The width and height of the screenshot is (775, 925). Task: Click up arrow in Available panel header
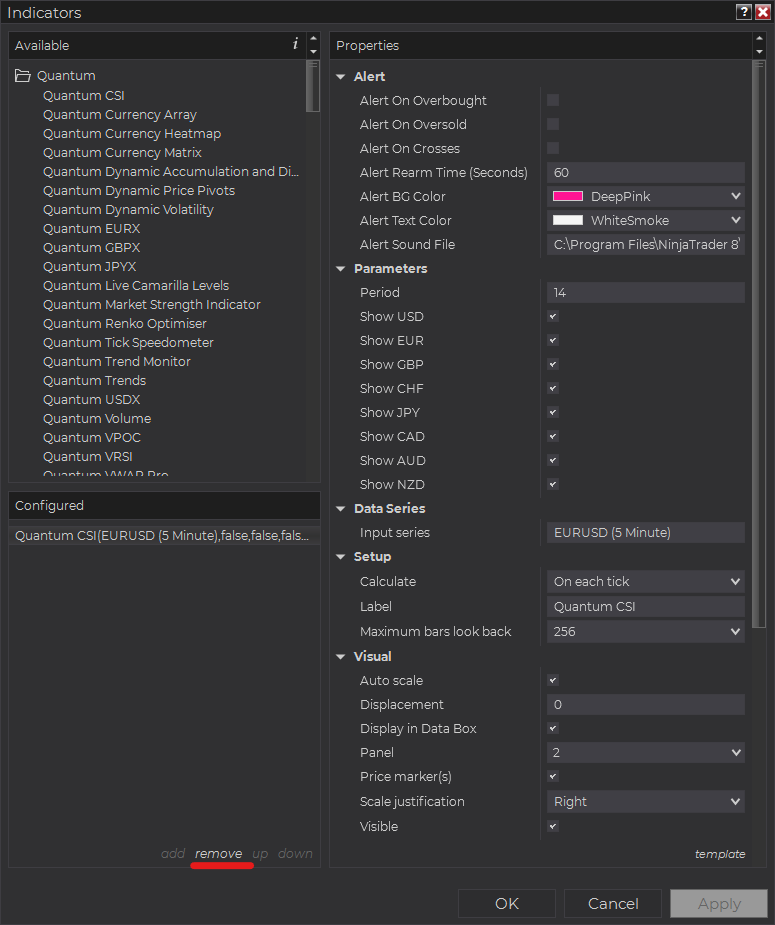point(314,38)
